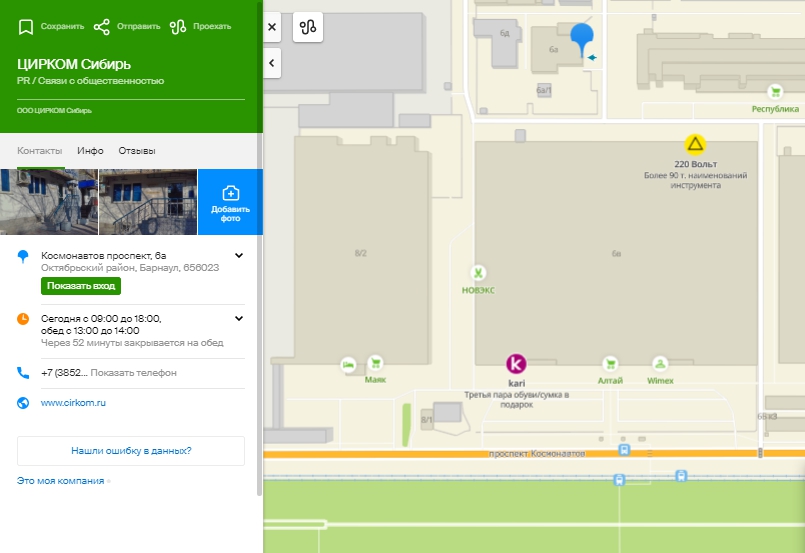Click the hotel bed marker near Маяк

[349, 365]
